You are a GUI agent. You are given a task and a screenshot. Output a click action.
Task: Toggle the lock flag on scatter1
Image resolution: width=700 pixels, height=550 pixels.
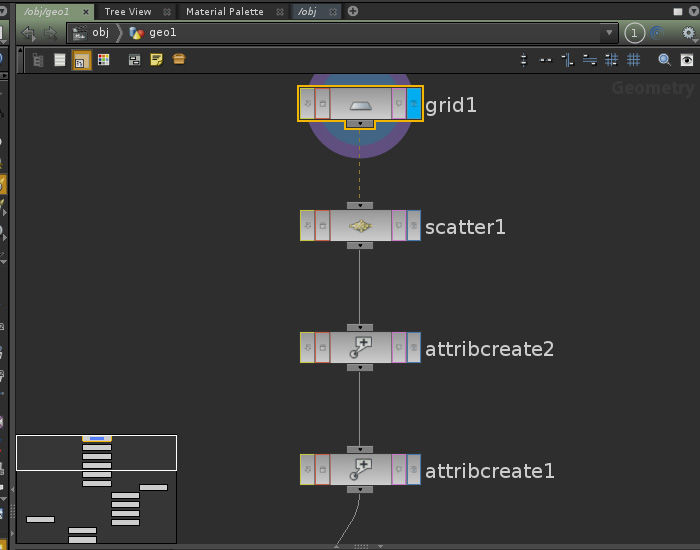tap(322, 226)
